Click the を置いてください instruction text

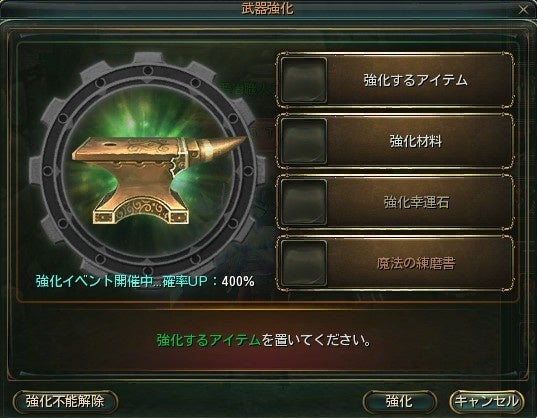tap(316, 340)
